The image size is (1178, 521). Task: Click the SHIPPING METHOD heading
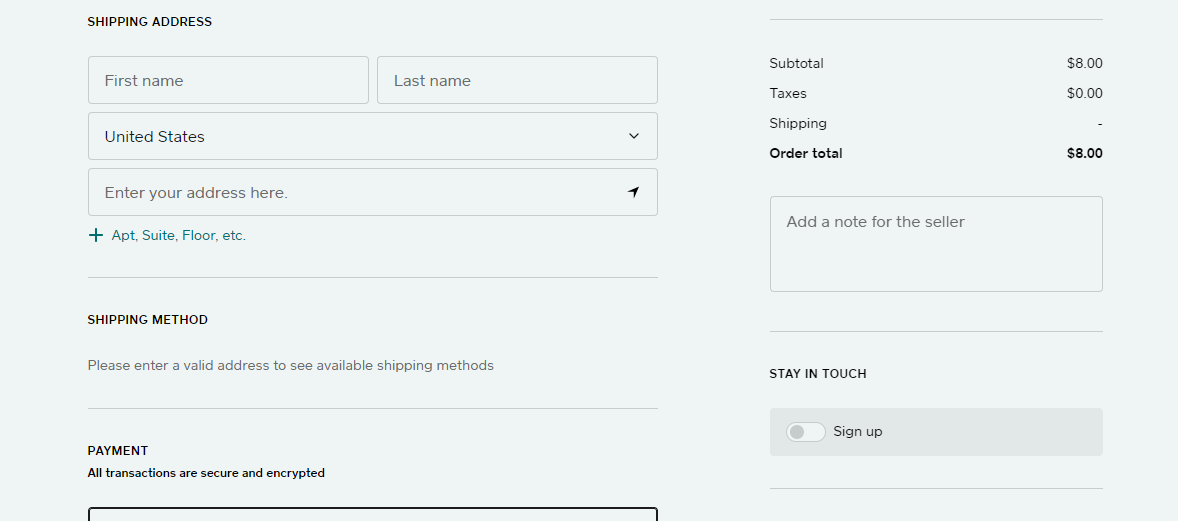pos(148,320)
